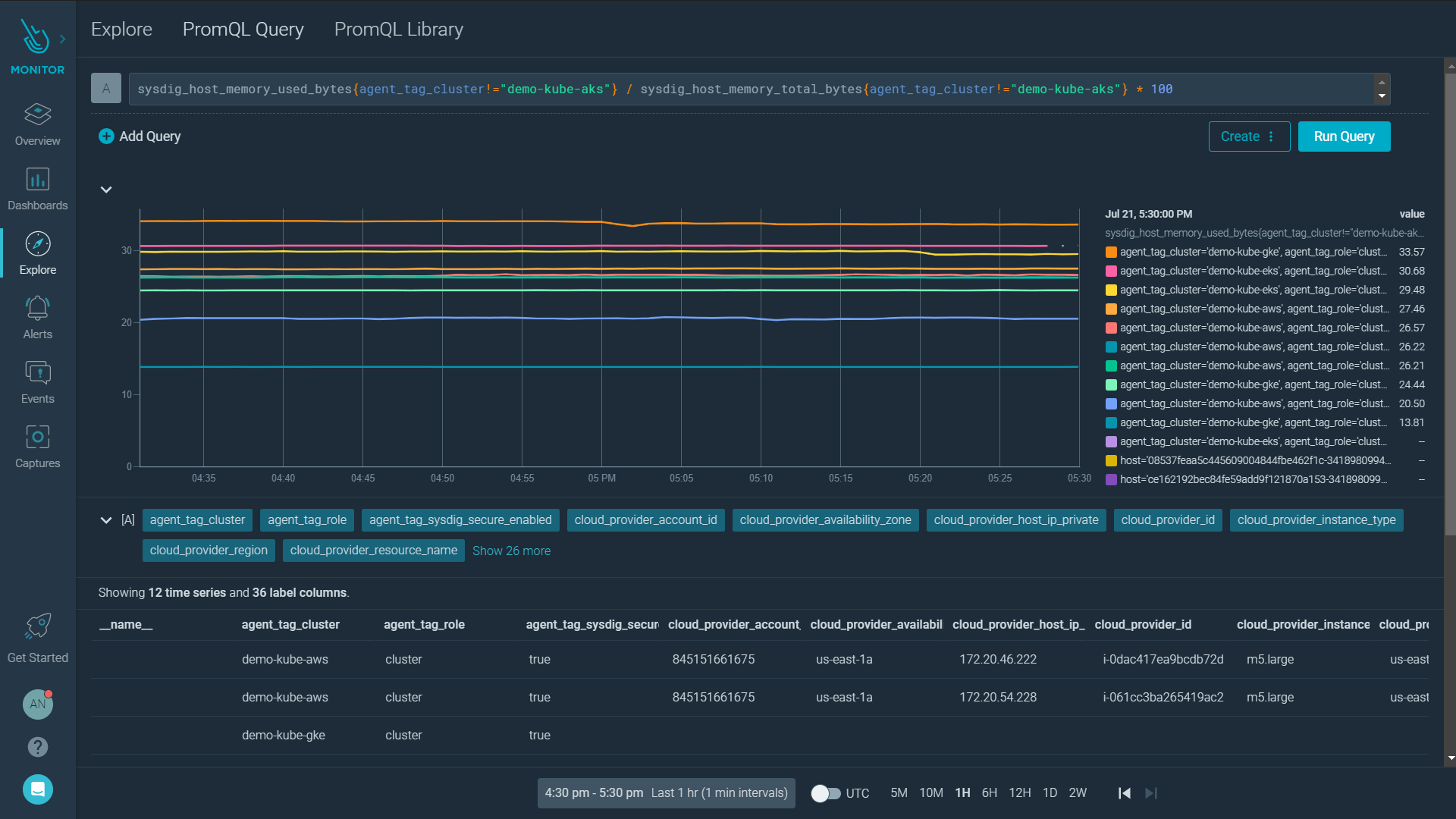This screenshot has height=819, width=1456.
Task: Click the Add Query link
Action: (x=149, y=136)
